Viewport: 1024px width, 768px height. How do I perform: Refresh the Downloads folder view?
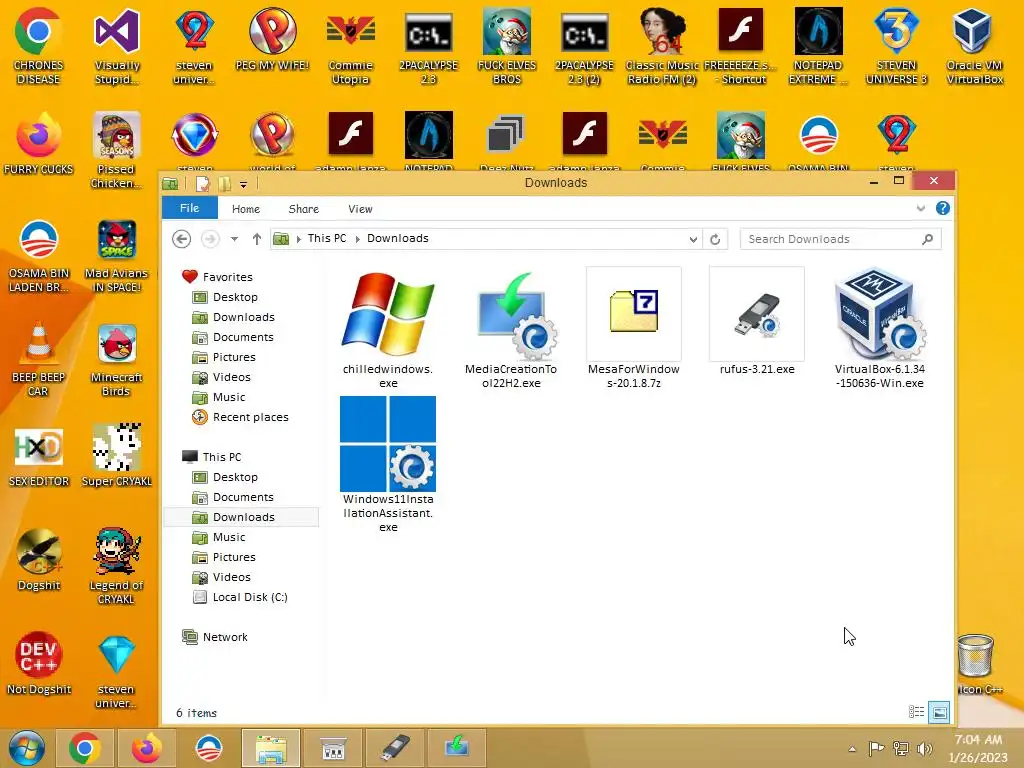pos(715,239)
